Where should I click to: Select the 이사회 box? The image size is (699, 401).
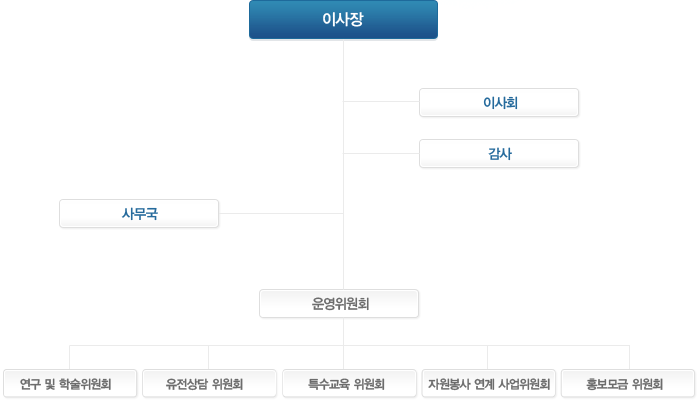499,102
